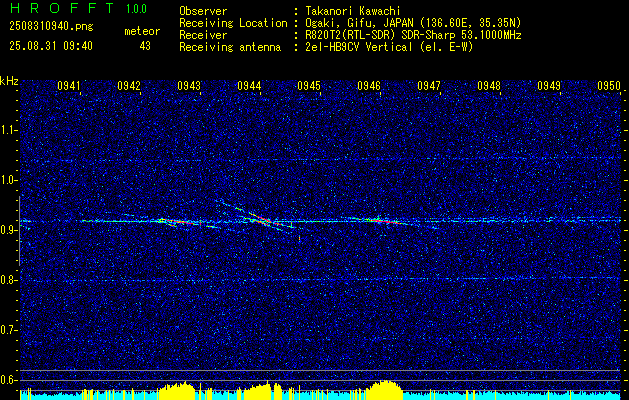Click the 'Receiving Location' label
Image resolution: width=629 pixels, height=400 pixels.
[233, 23]
